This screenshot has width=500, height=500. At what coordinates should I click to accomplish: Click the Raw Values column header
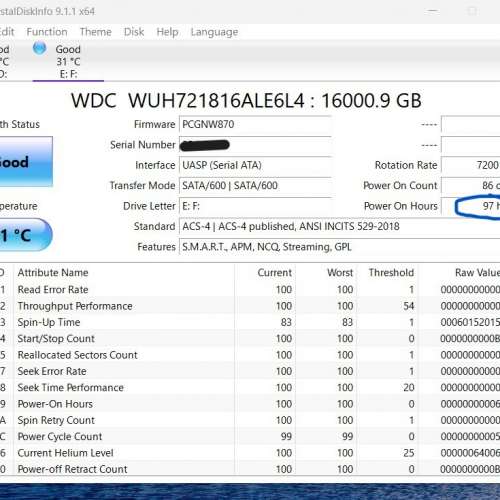click(x=477, y=273)
